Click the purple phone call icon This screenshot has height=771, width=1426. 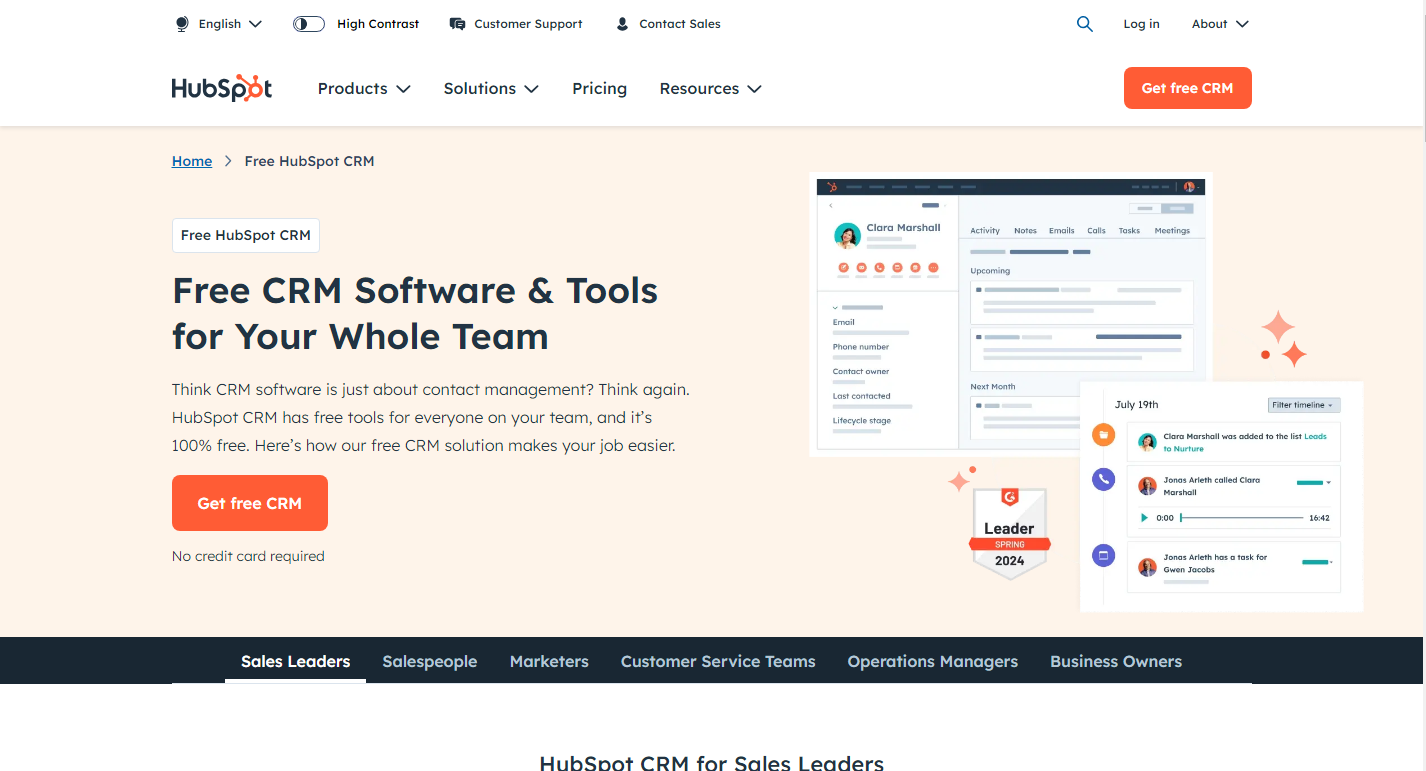tap(1103, 479)
